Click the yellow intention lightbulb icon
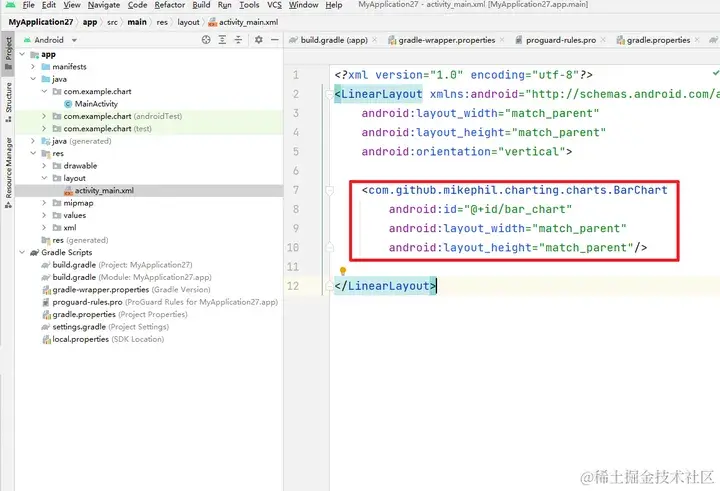Screen dimensions: 720x491 (x=343, y=271)
